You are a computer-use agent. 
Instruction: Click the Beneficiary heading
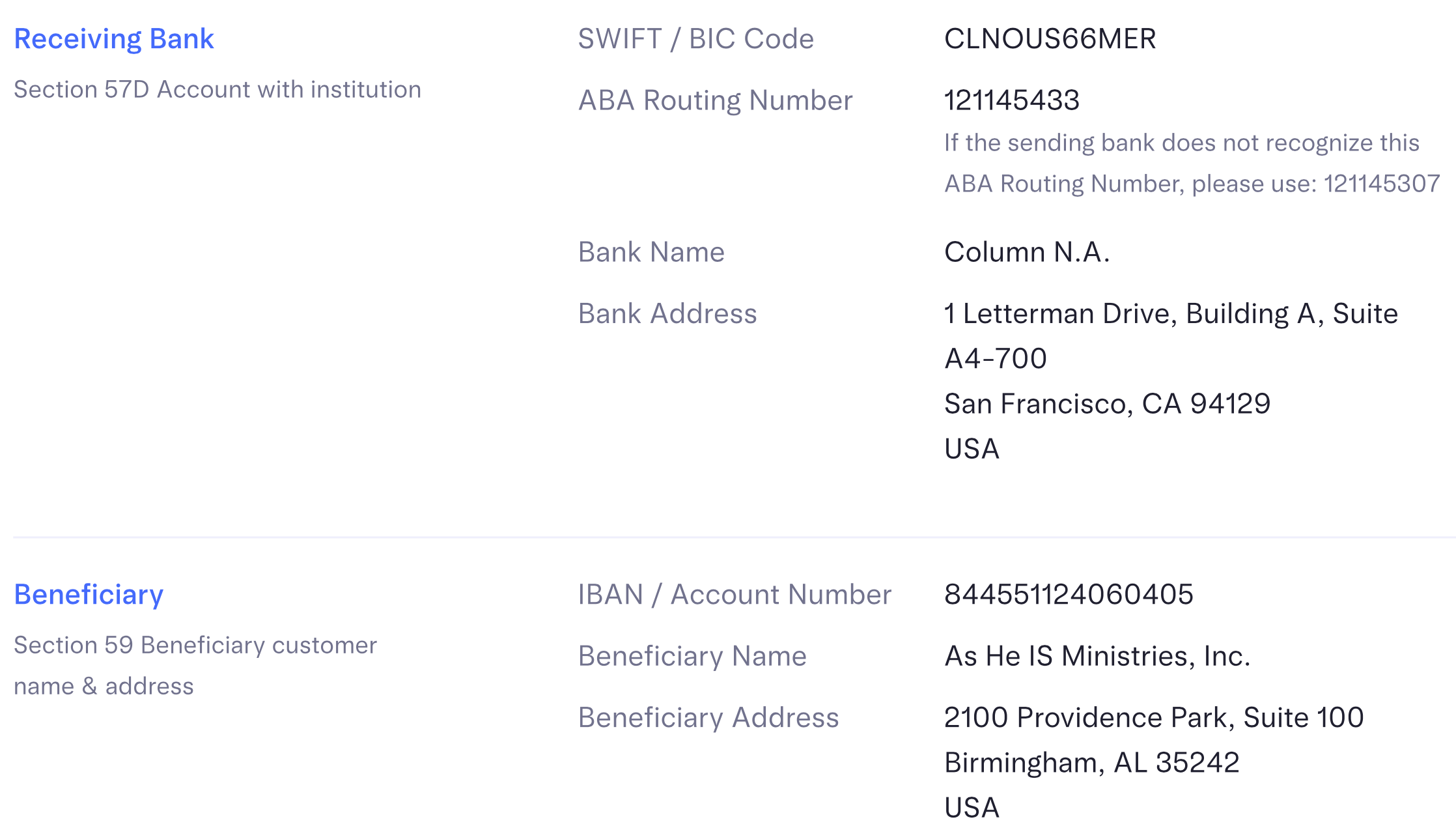(x=89, y=595)
